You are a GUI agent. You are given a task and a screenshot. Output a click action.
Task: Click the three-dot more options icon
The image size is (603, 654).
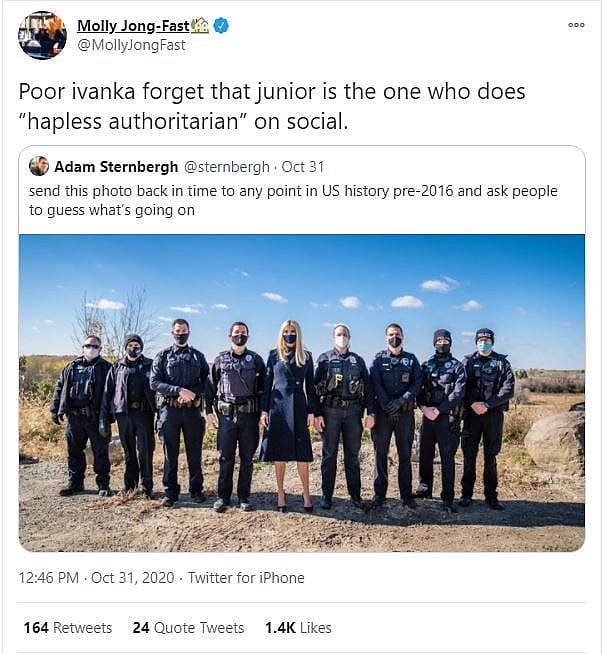[576, 25]
